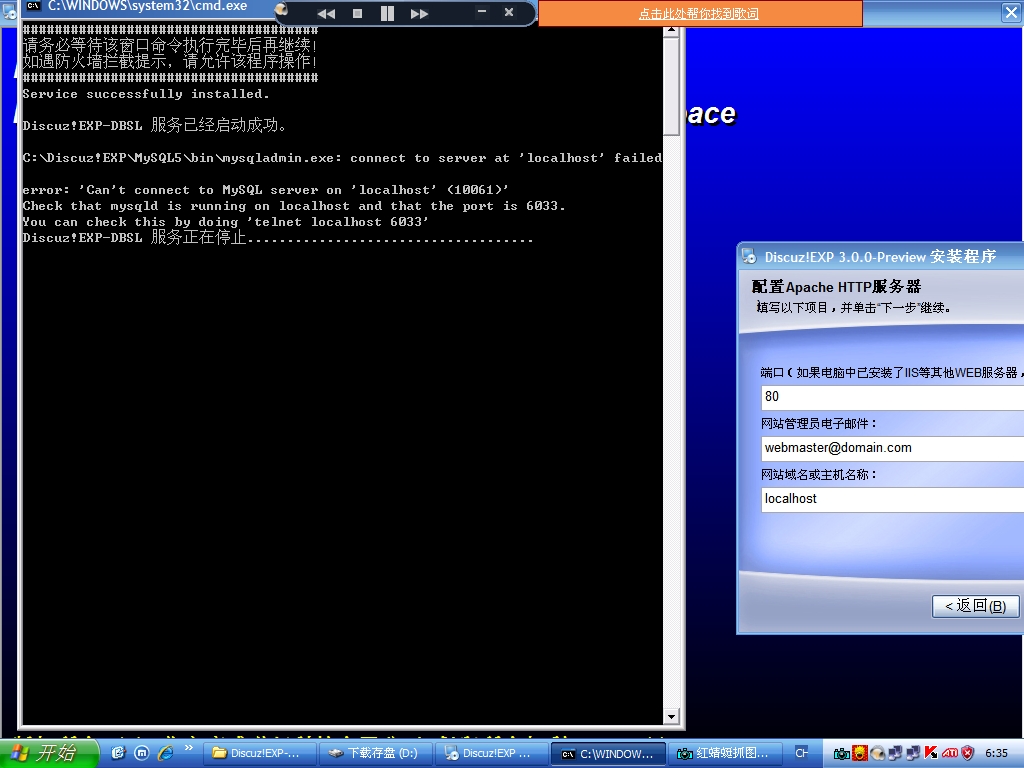Click the CH language bar indicator

point(802,753)
